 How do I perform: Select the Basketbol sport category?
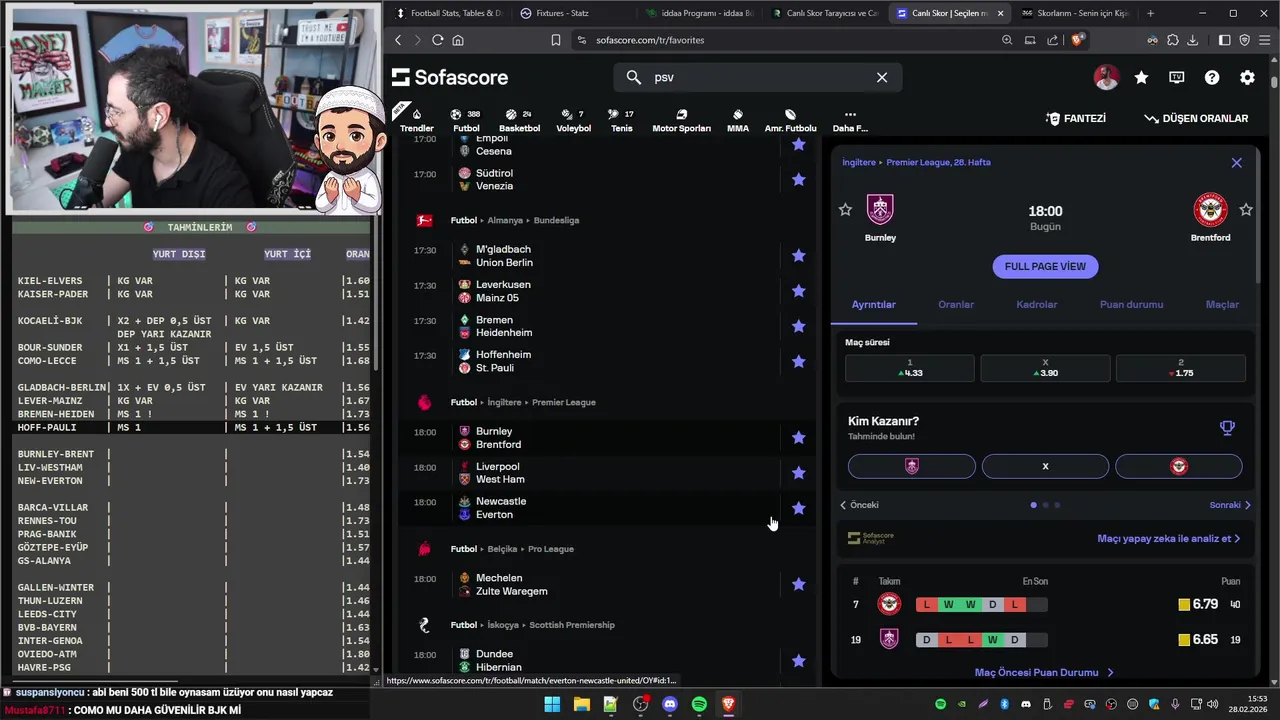click(519, 120)
